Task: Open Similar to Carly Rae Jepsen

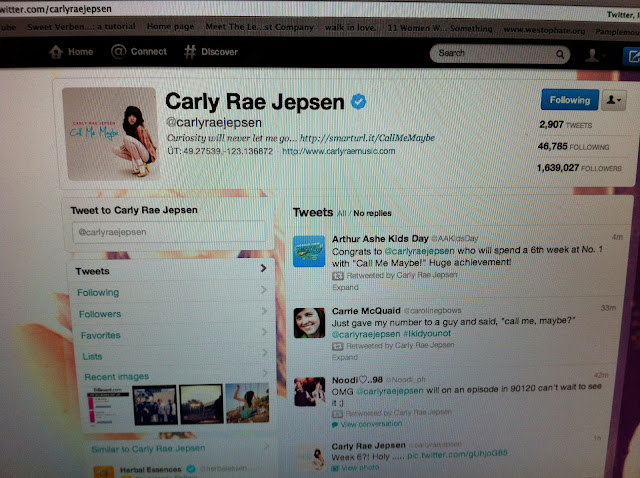Action: (x=148, y=449)
